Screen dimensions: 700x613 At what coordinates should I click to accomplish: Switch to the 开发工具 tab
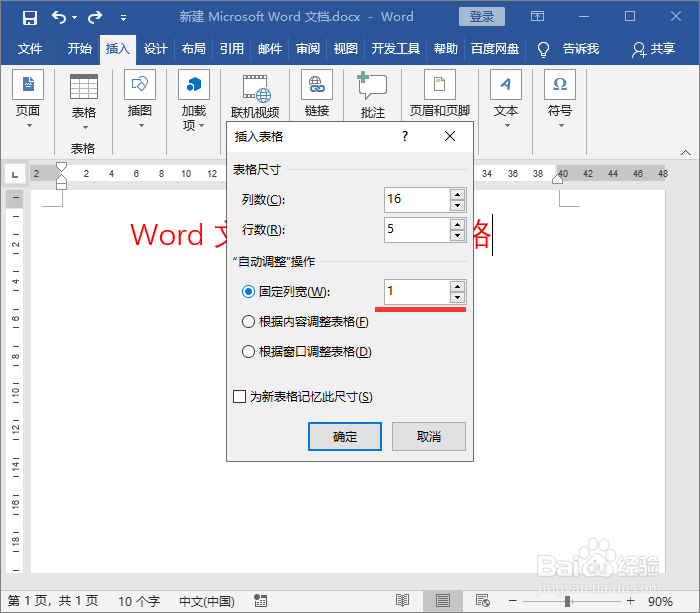tap(396, 49)
